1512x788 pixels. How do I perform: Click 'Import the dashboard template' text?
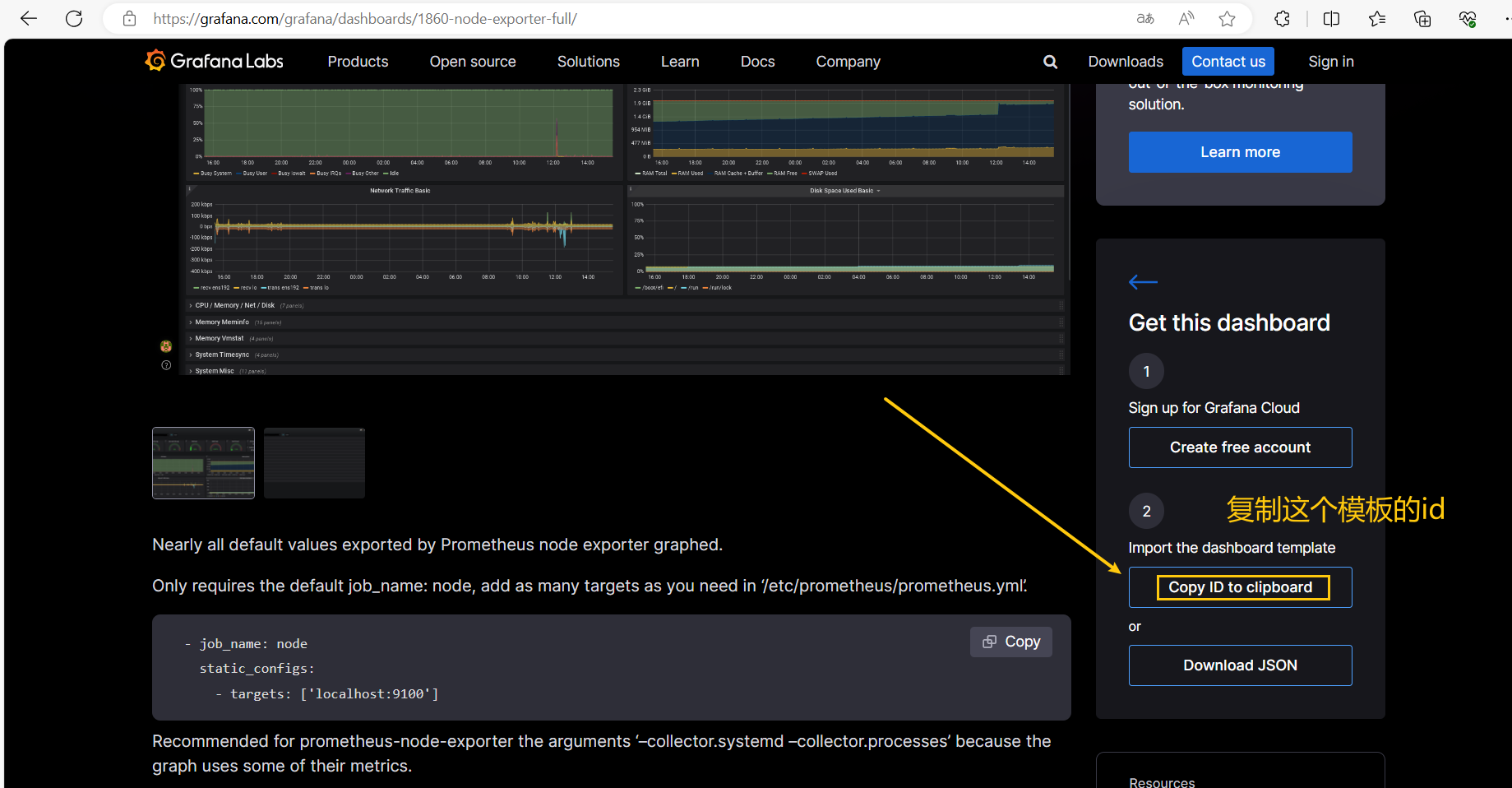(x=1232, y=548)
